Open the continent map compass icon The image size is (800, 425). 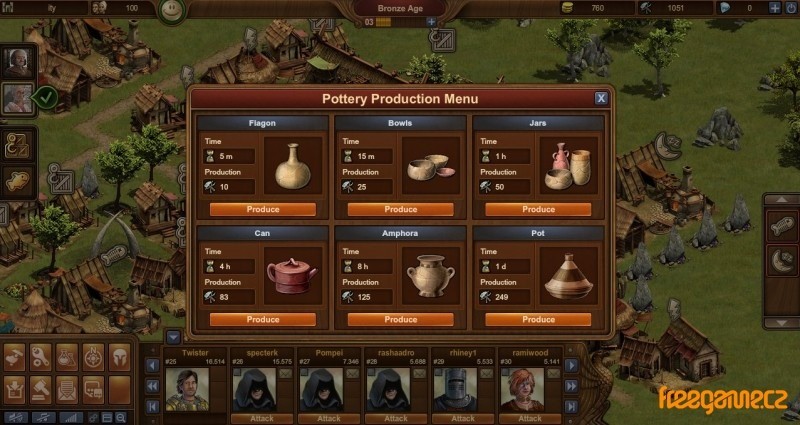pos(93,357)
